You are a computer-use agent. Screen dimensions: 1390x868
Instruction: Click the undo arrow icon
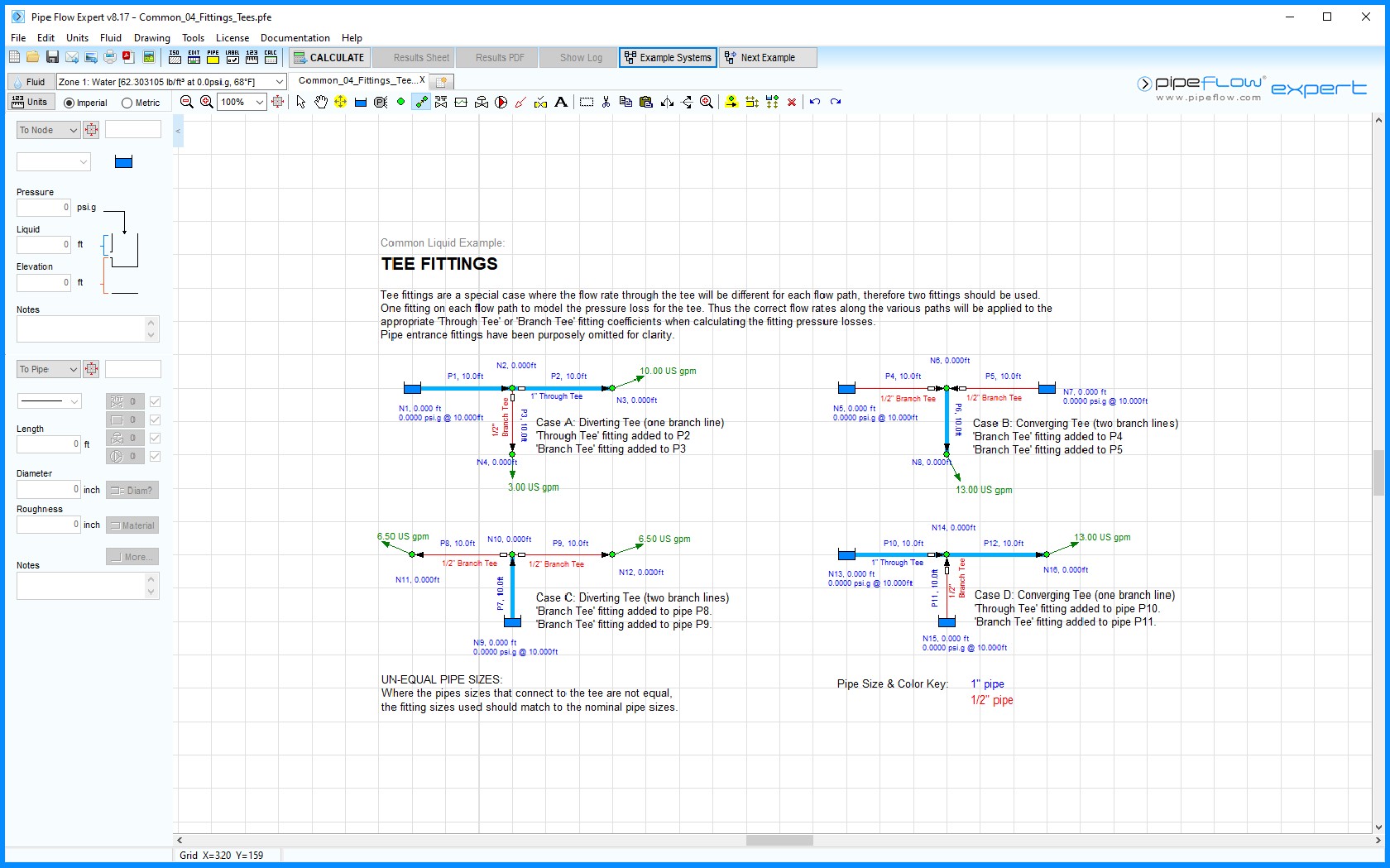[815, 102]
